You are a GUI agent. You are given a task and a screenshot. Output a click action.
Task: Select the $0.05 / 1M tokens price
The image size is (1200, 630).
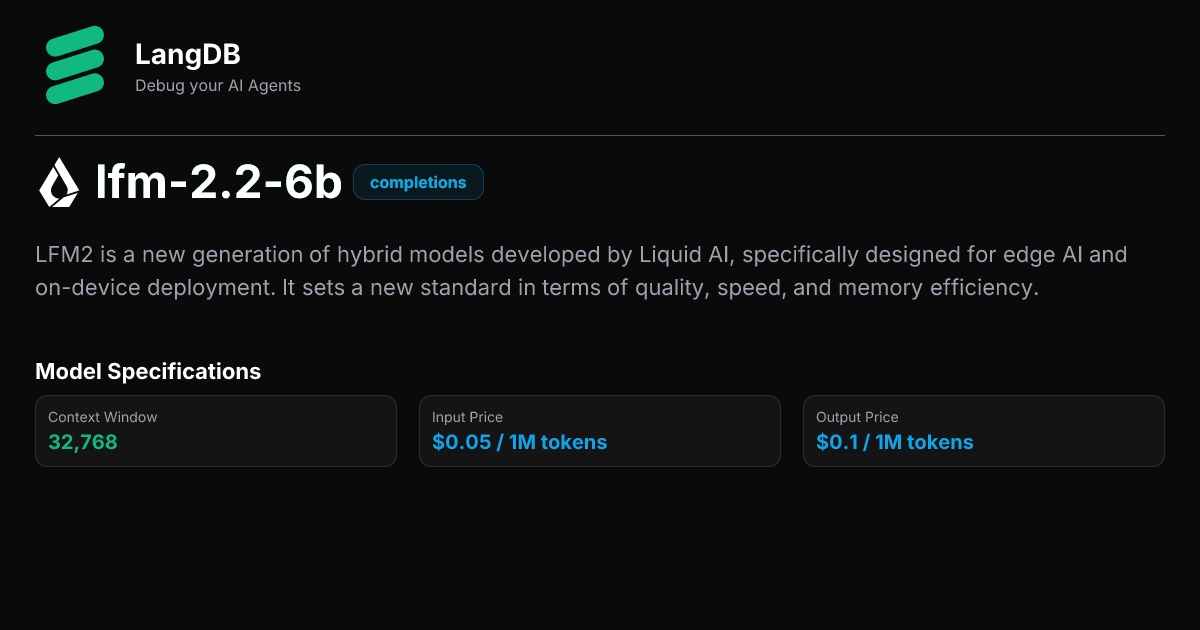(518, 442)
